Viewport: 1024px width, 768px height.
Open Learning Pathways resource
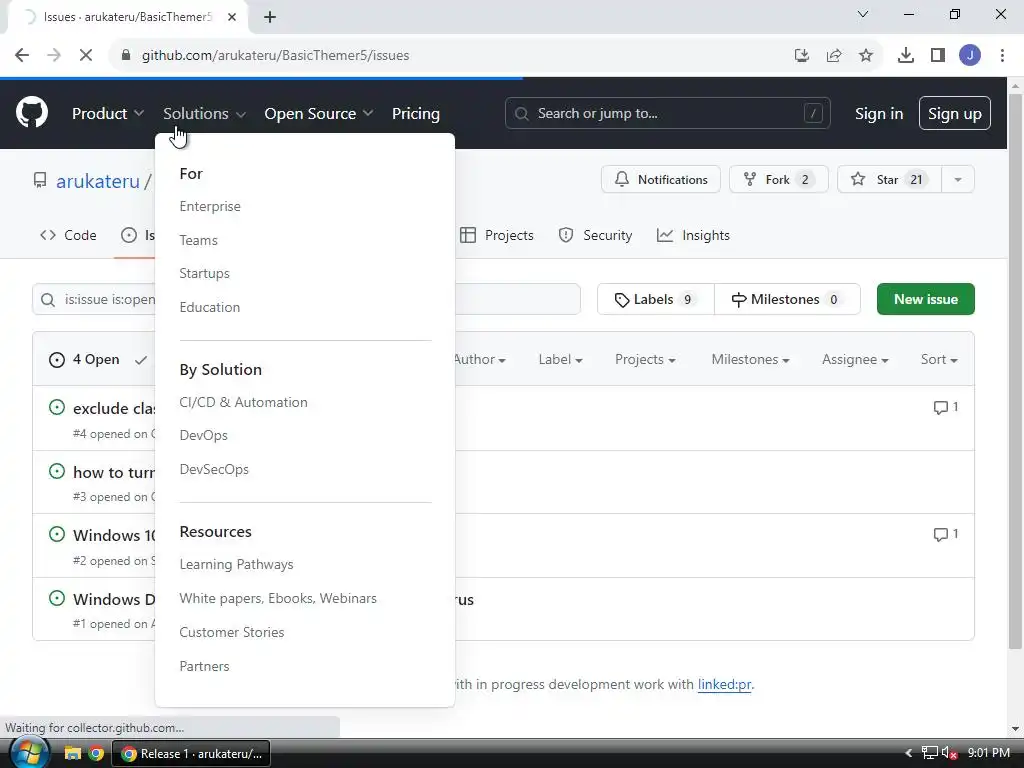coord(236,564)
